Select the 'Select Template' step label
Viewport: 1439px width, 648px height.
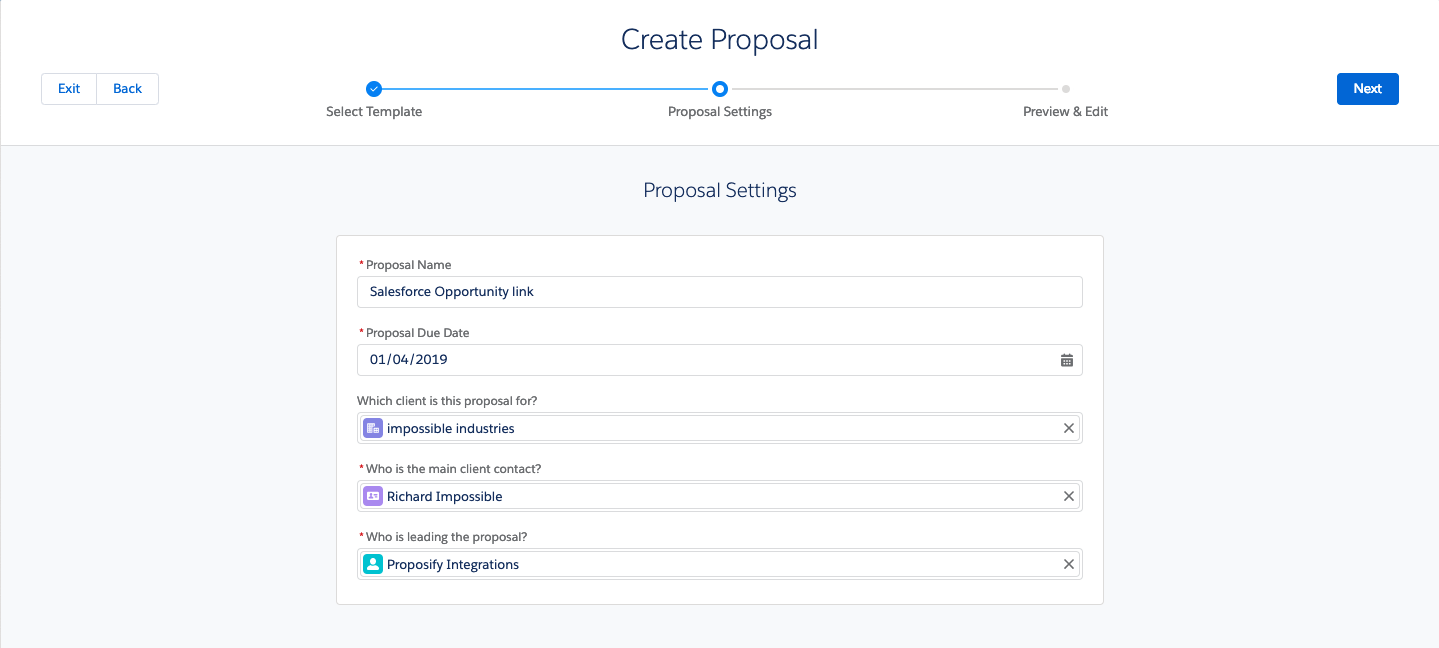[374, 112]
